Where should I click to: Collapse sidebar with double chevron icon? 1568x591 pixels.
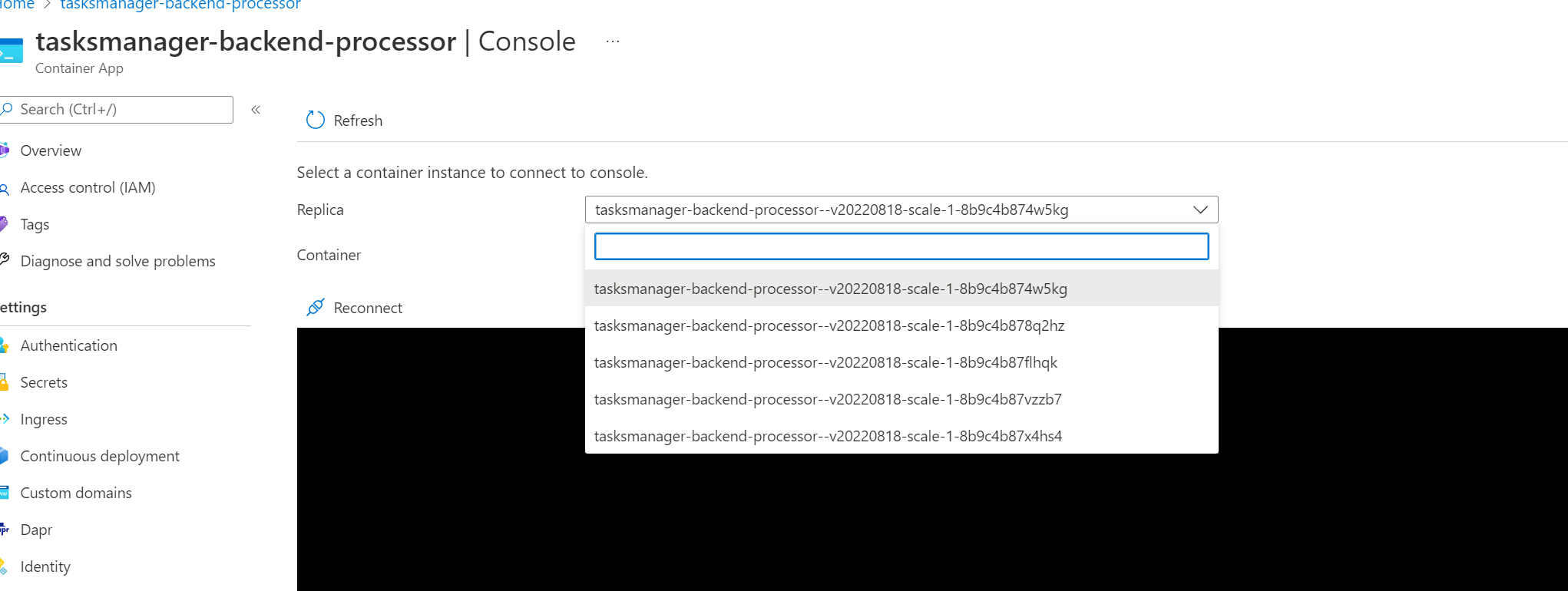point(256,110)
